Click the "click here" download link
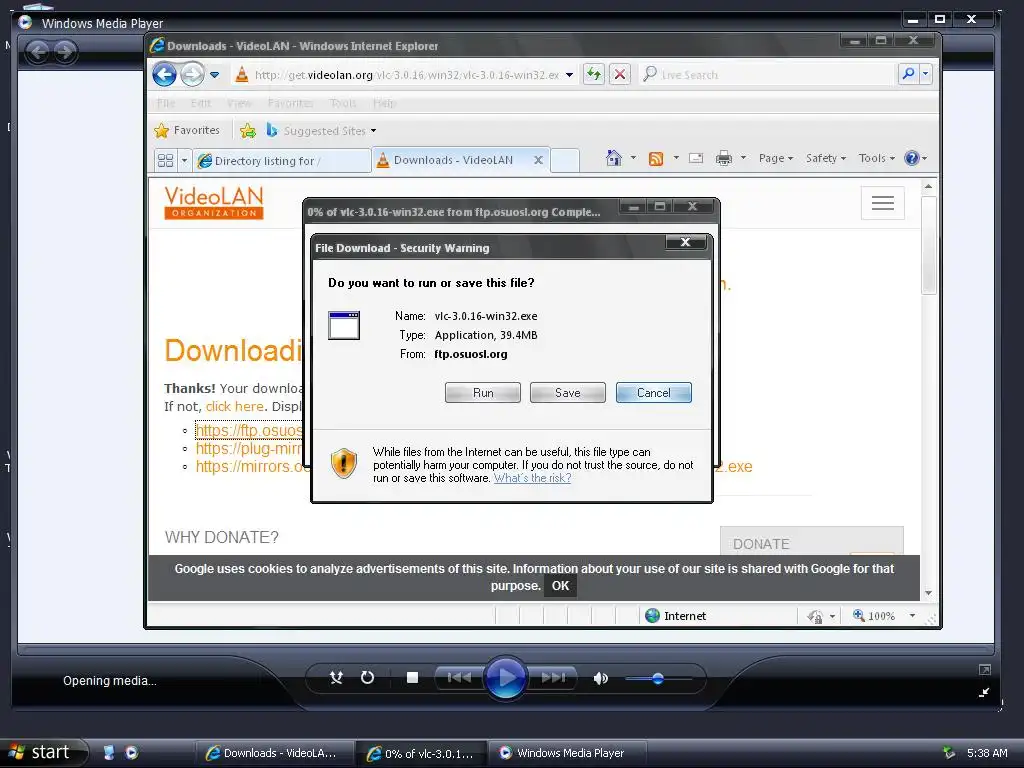Screen dimensions: 1024x768 click(234, 406)
